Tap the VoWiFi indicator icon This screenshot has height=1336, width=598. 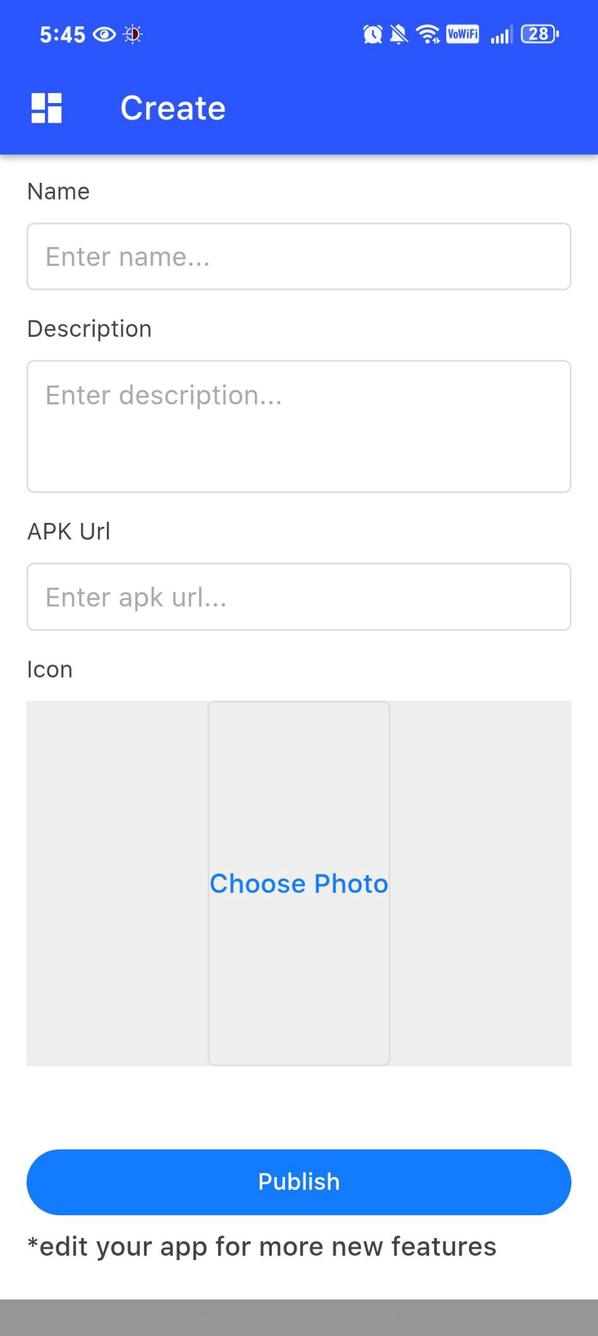[462, 35]
